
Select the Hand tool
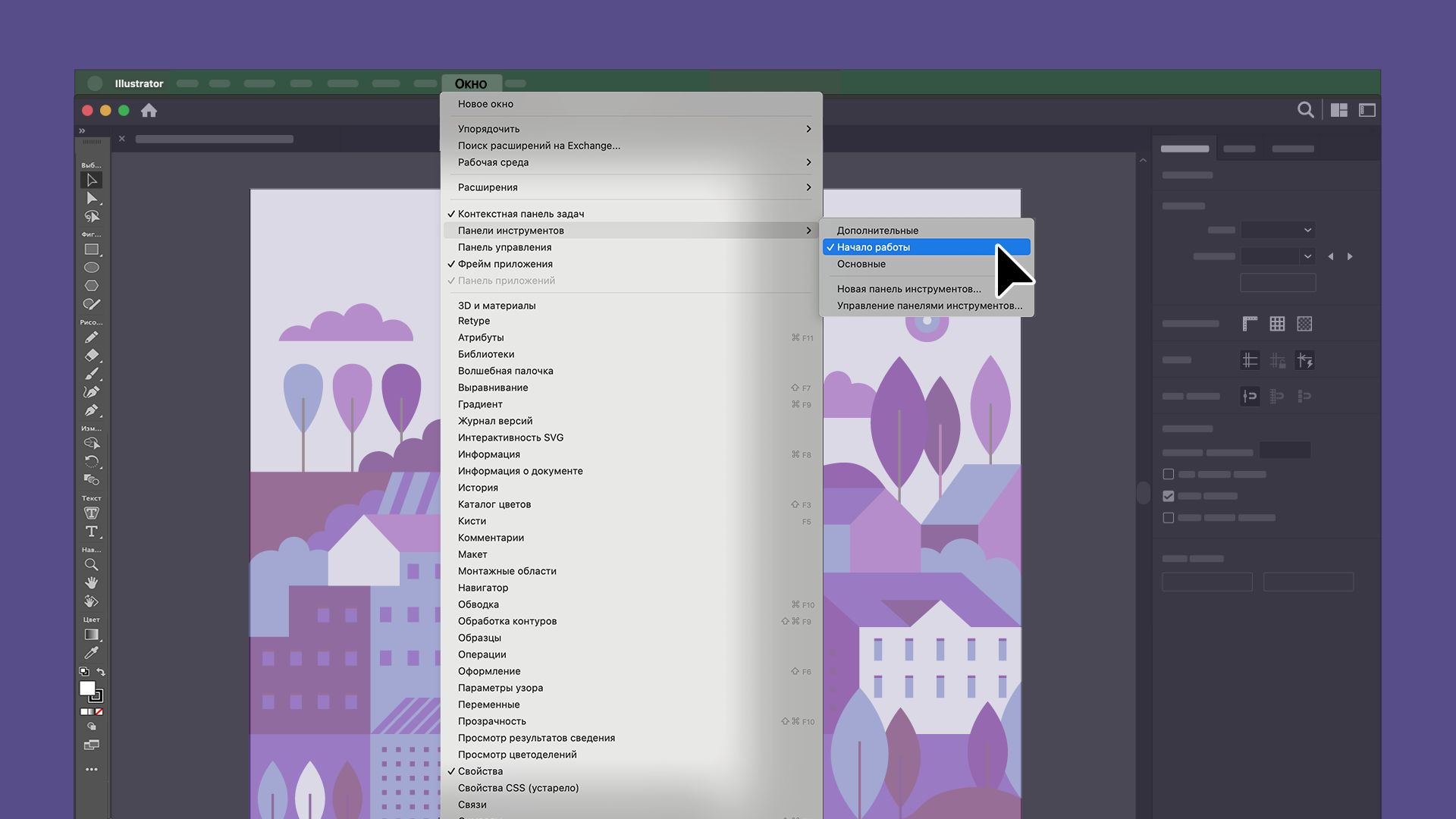point(92,583)
